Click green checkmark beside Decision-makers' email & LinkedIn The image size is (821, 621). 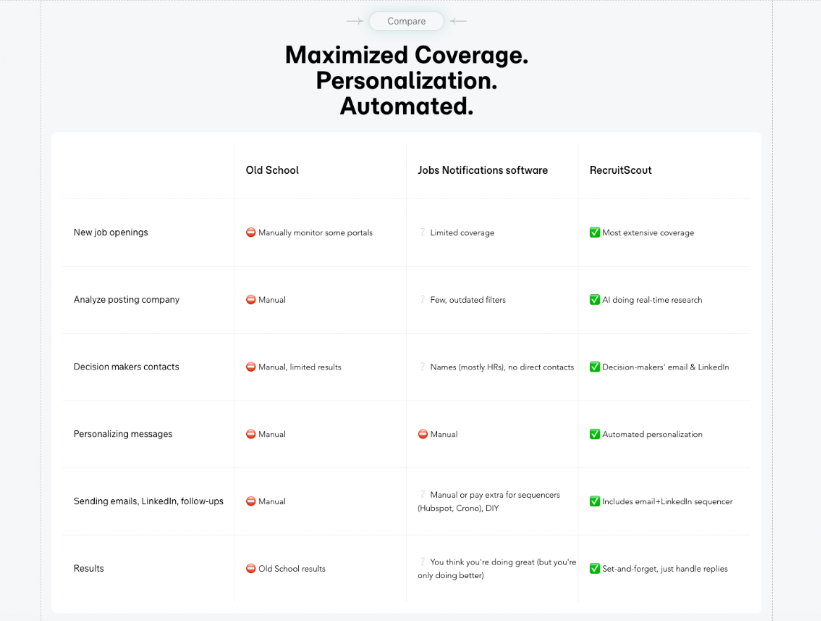coord(595,367)
